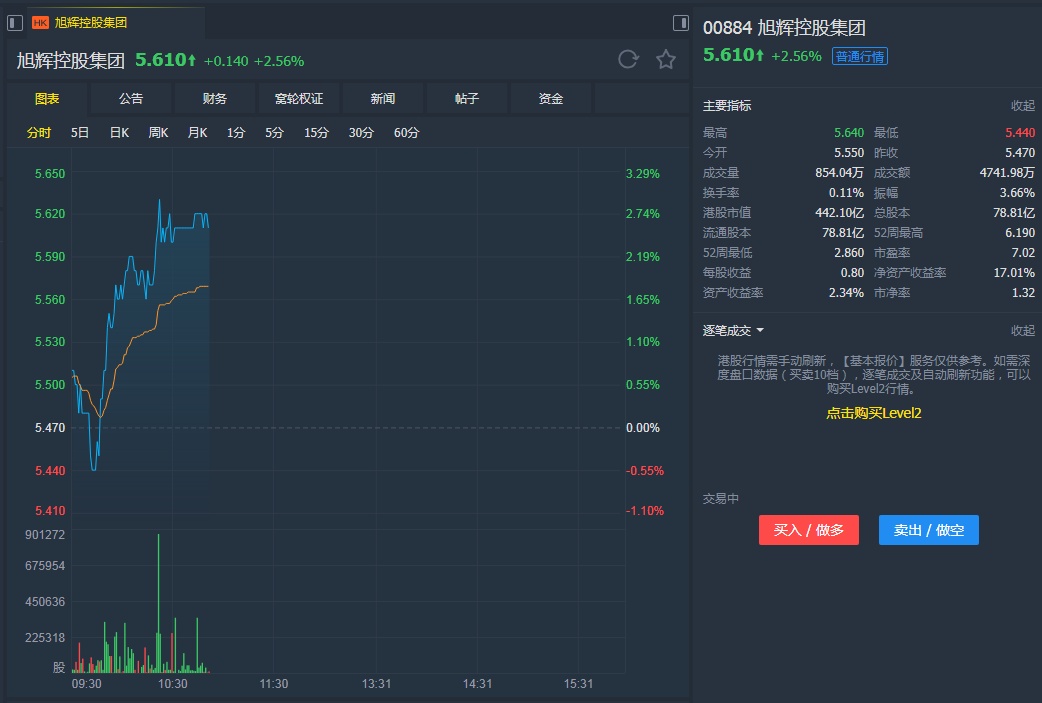Click the 成交额 value 4741.98万
This screenshot has height=703, width=1042.
1007,173
